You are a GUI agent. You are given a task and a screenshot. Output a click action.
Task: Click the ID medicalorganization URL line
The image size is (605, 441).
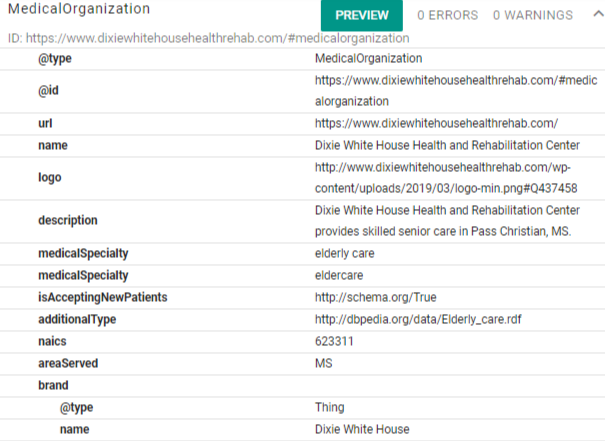[209, 38]
